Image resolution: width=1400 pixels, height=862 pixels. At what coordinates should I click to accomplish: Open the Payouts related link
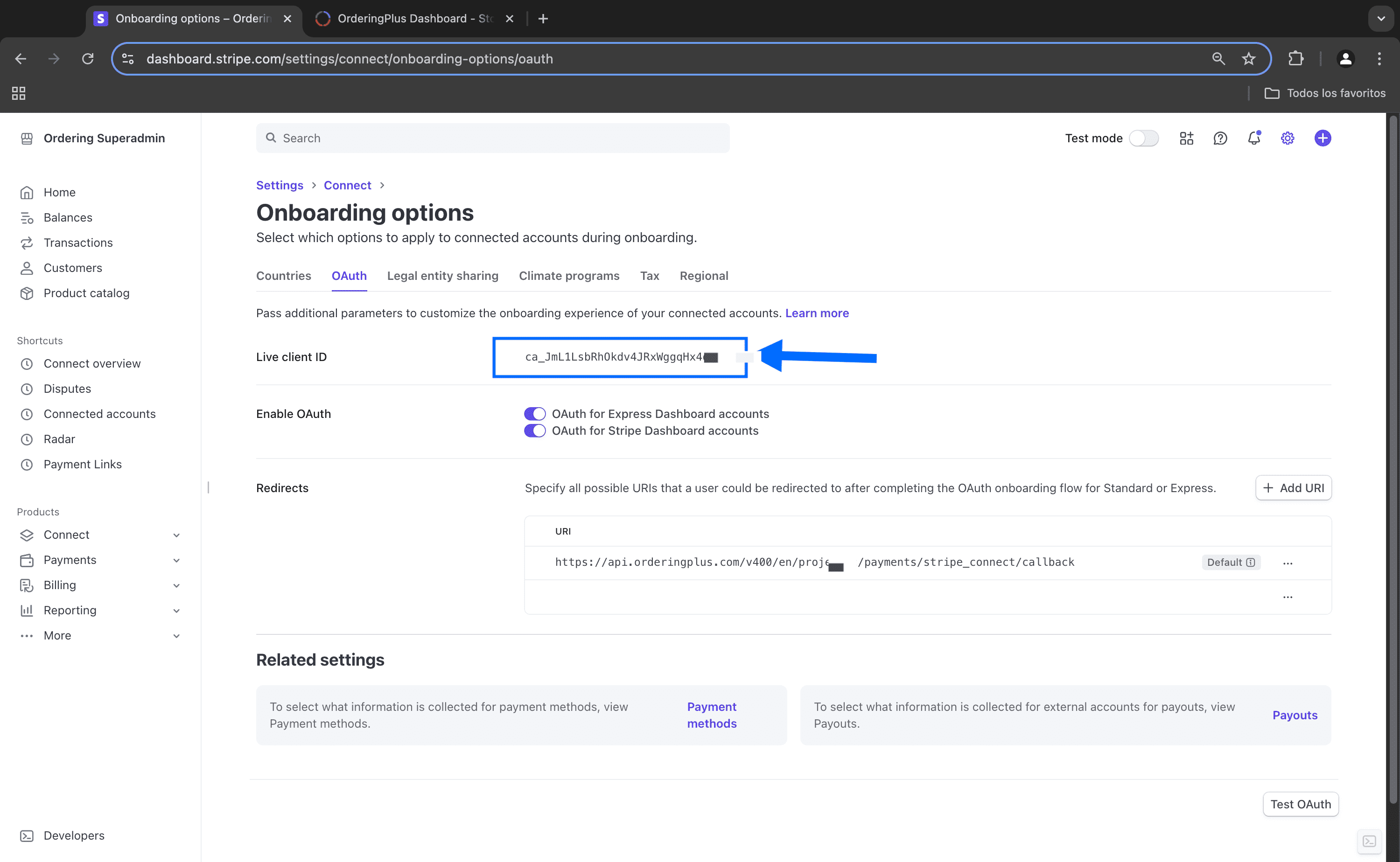(x=1295, y=715)
